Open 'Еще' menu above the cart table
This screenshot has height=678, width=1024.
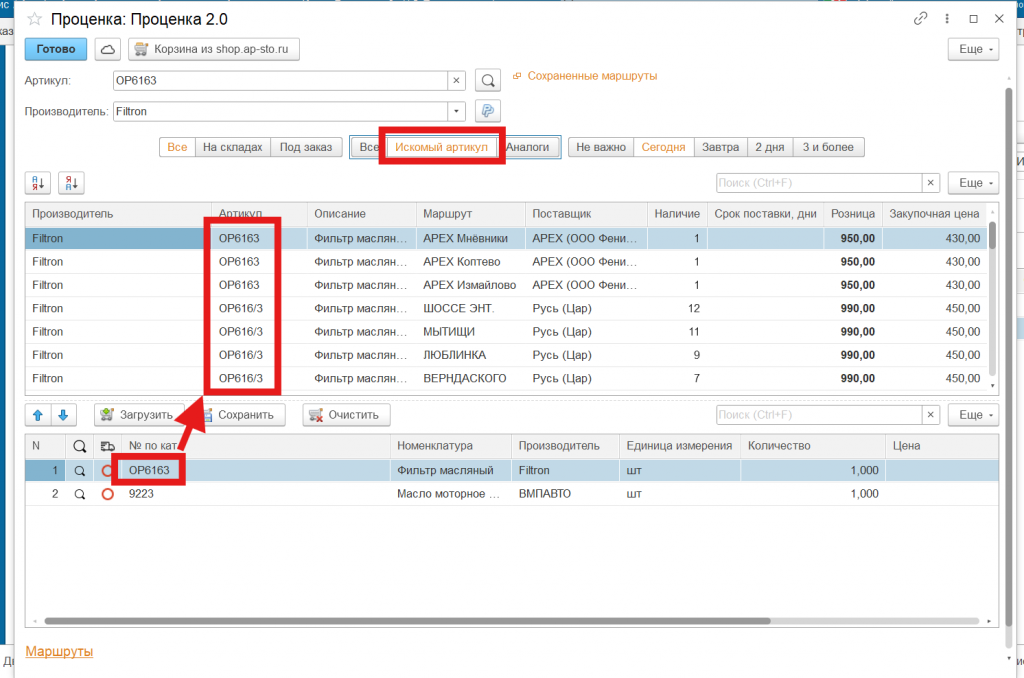point(972,414)
